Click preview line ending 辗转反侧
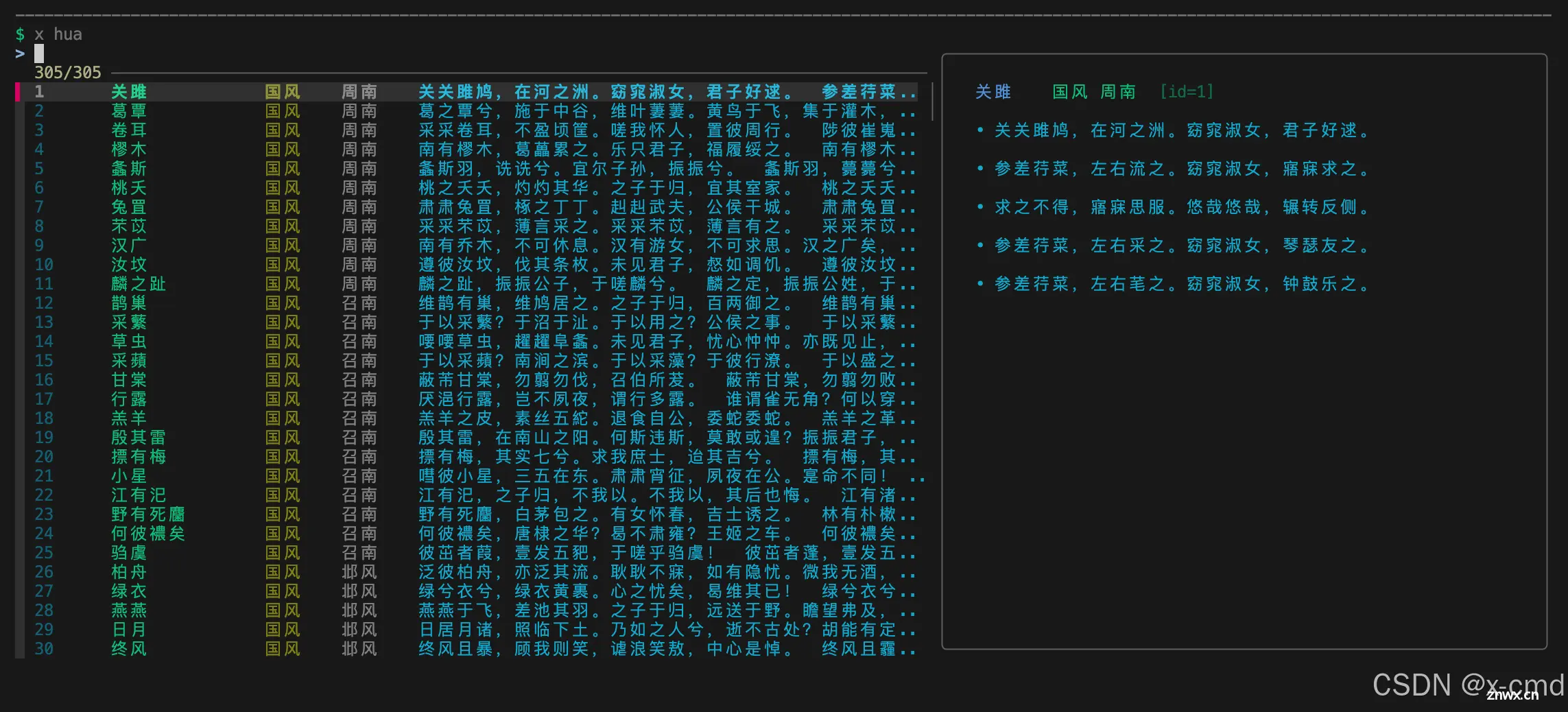Screen dimensions: 1568x712 pos(1181,207)
